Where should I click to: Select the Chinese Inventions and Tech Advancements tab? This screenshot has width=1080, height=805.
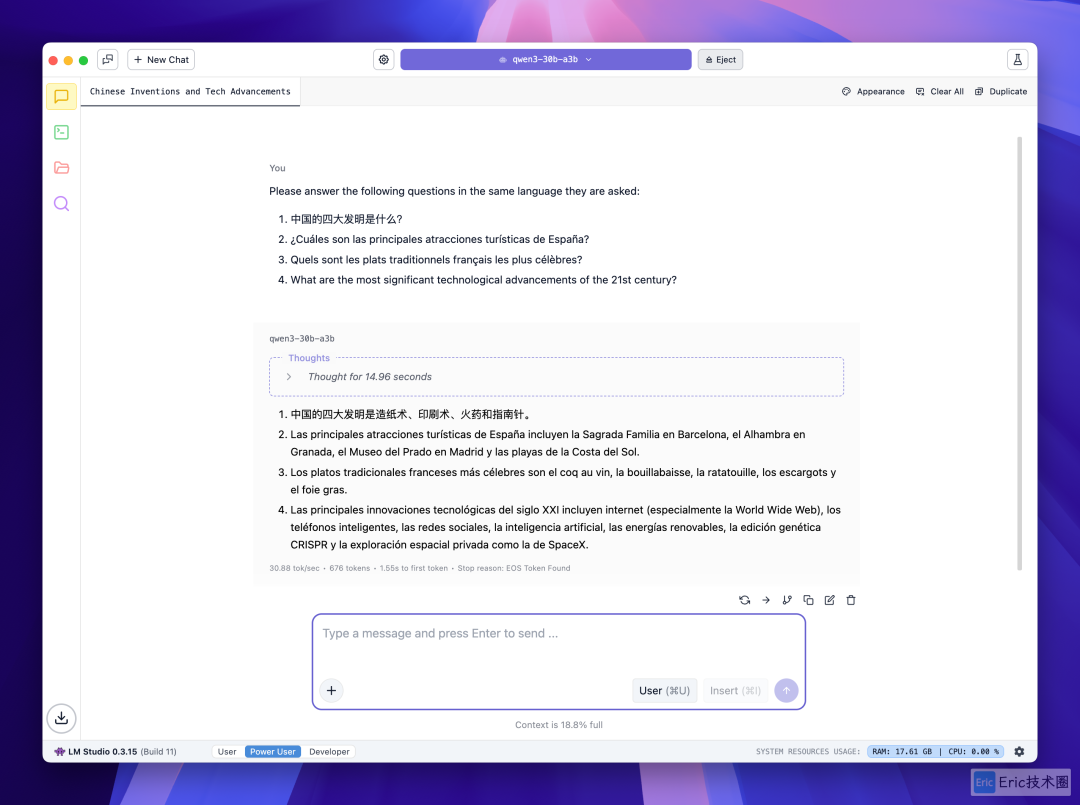[x=190, y=92]
